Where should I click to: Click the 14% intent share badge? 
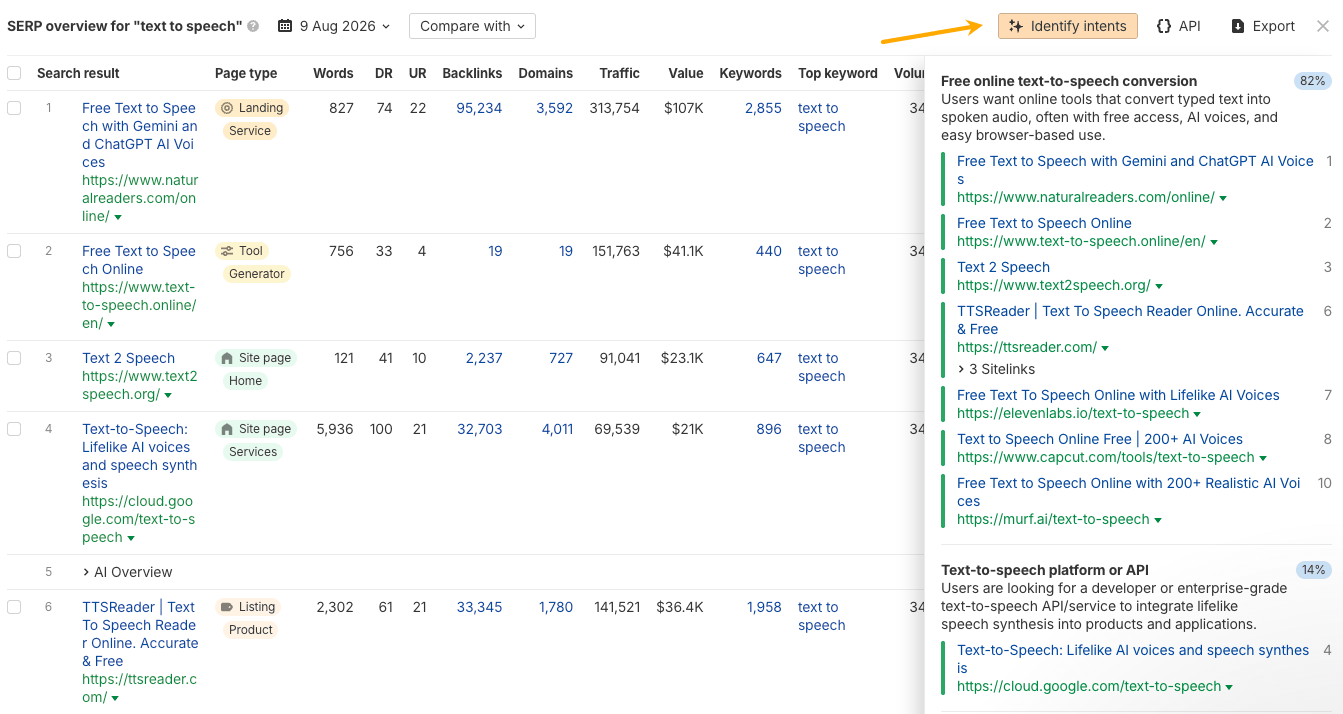[x=1312, y=570]
